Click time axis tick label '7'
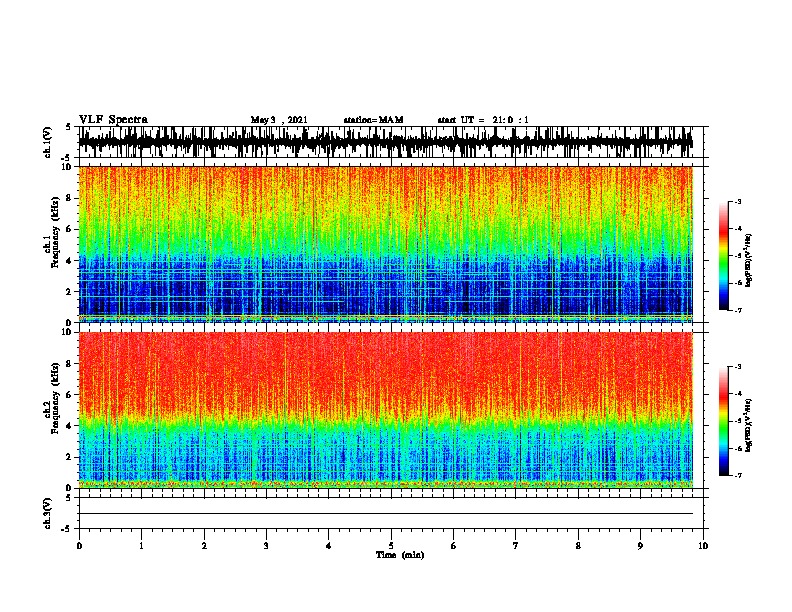Viewport: 792px width, 612px height. pyautogui.click(x=516, y=546)
